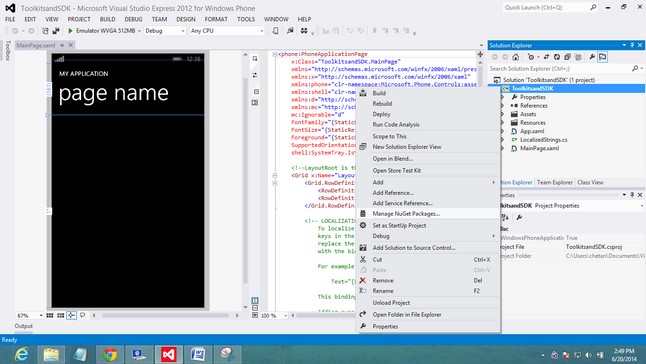Screen dimensions: 646x364
Task: Click the Save All toolbar icon
Action: click(x=56, y=31)
